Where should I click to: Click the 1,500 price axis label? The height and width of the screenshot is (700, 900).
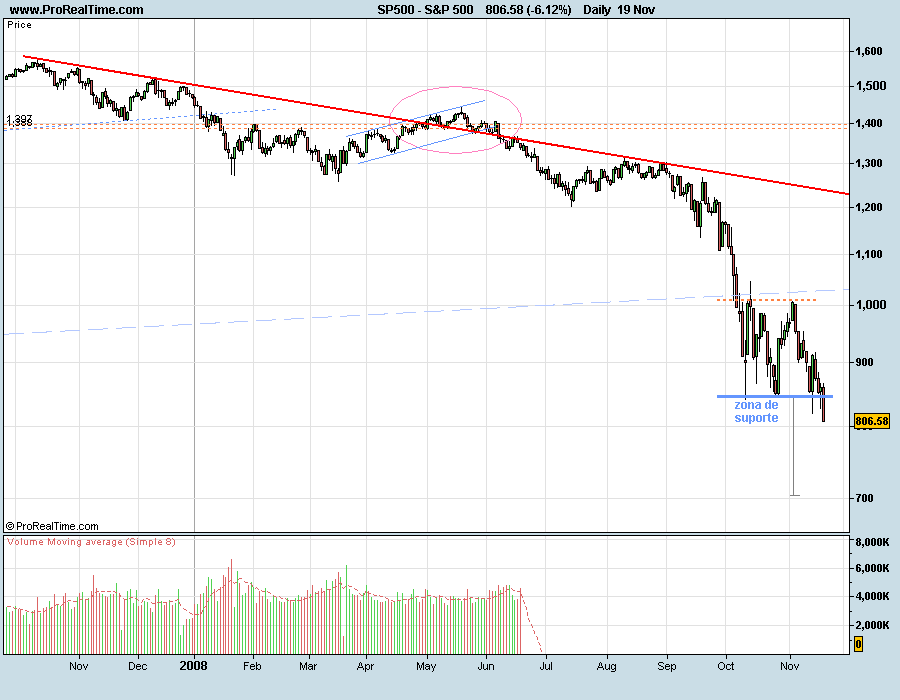[x=871, y=86]
